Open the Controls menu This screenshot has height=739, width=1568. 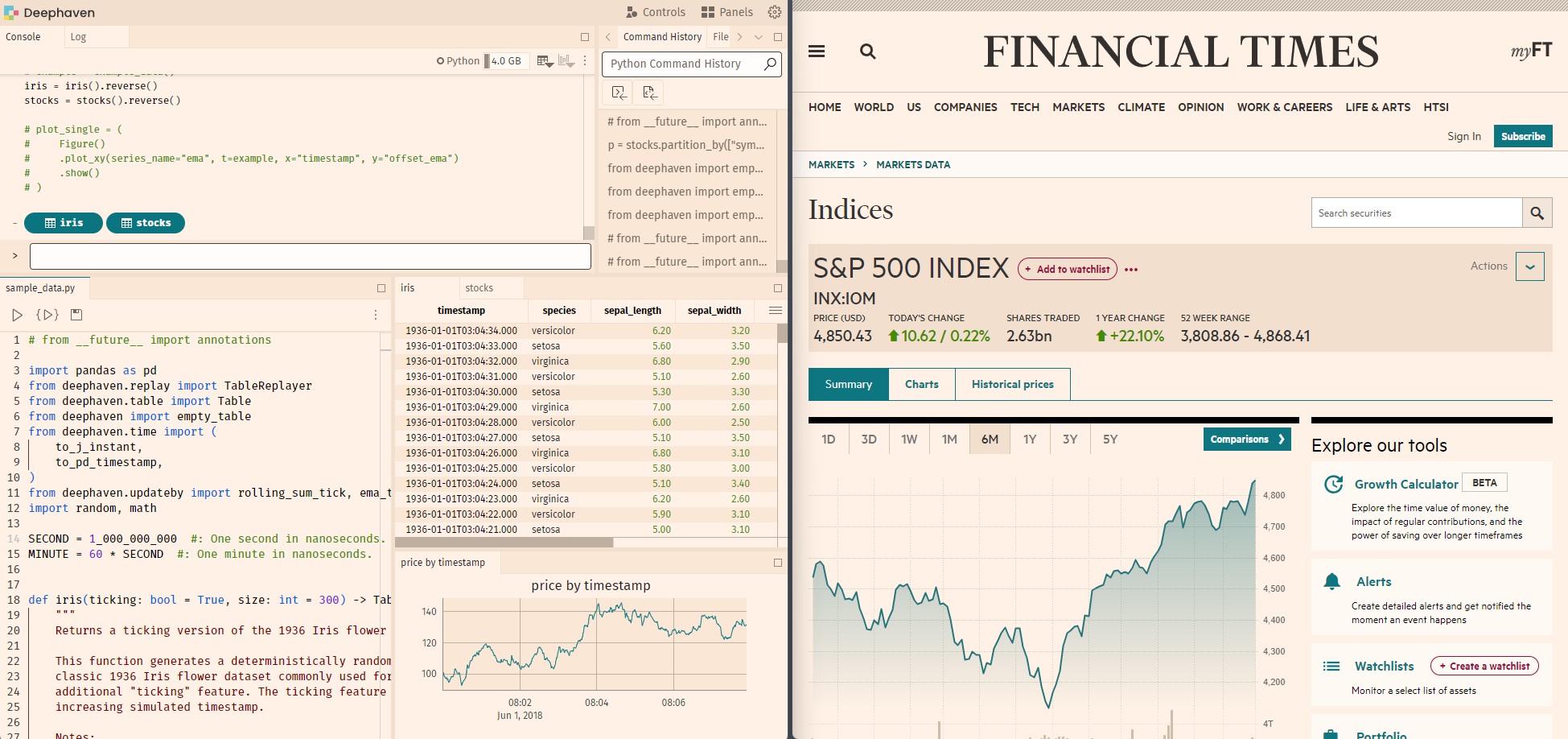point(656,12)
